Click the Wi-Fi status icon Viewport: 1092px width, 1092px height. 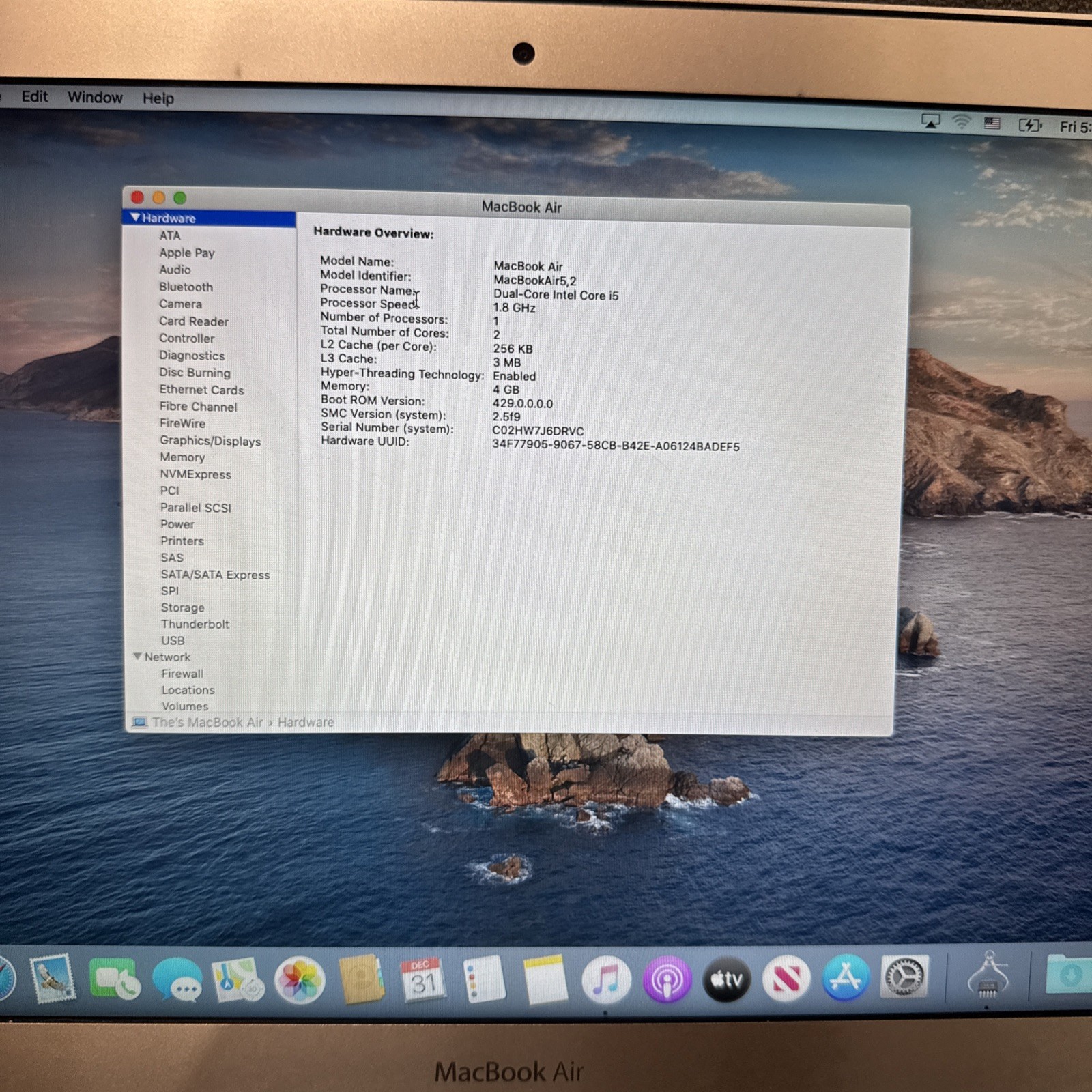(x=962, y=122)
